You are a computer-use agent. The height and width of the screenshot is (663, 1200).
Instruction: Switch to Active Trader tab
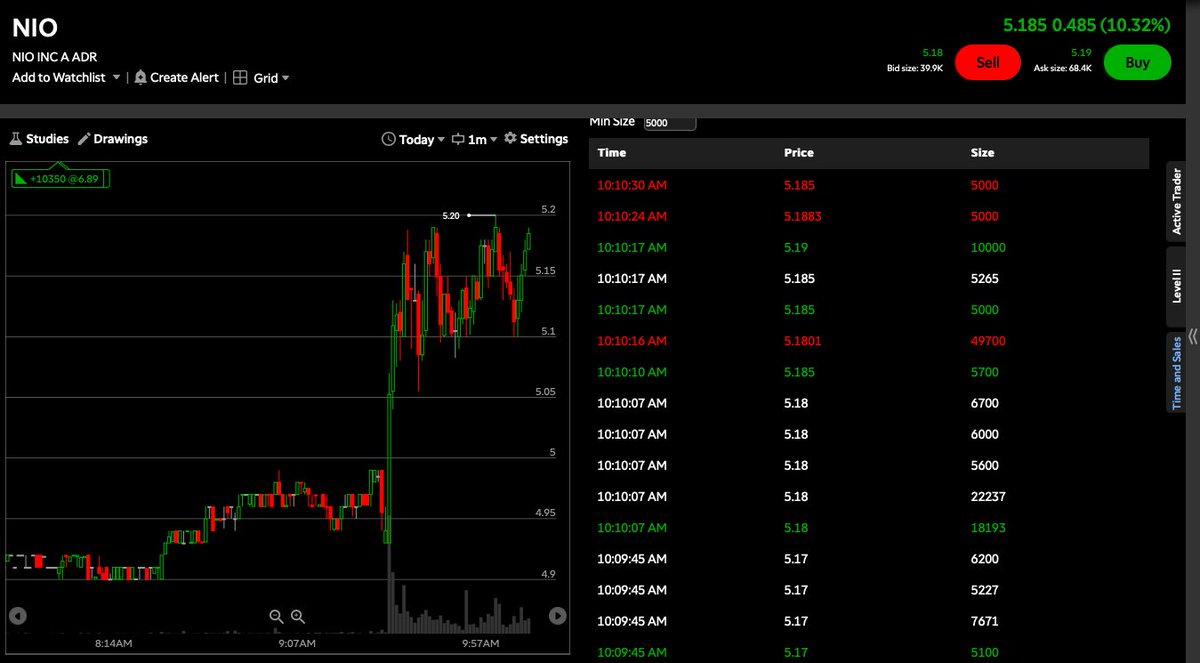click(x=1177, y=201)
